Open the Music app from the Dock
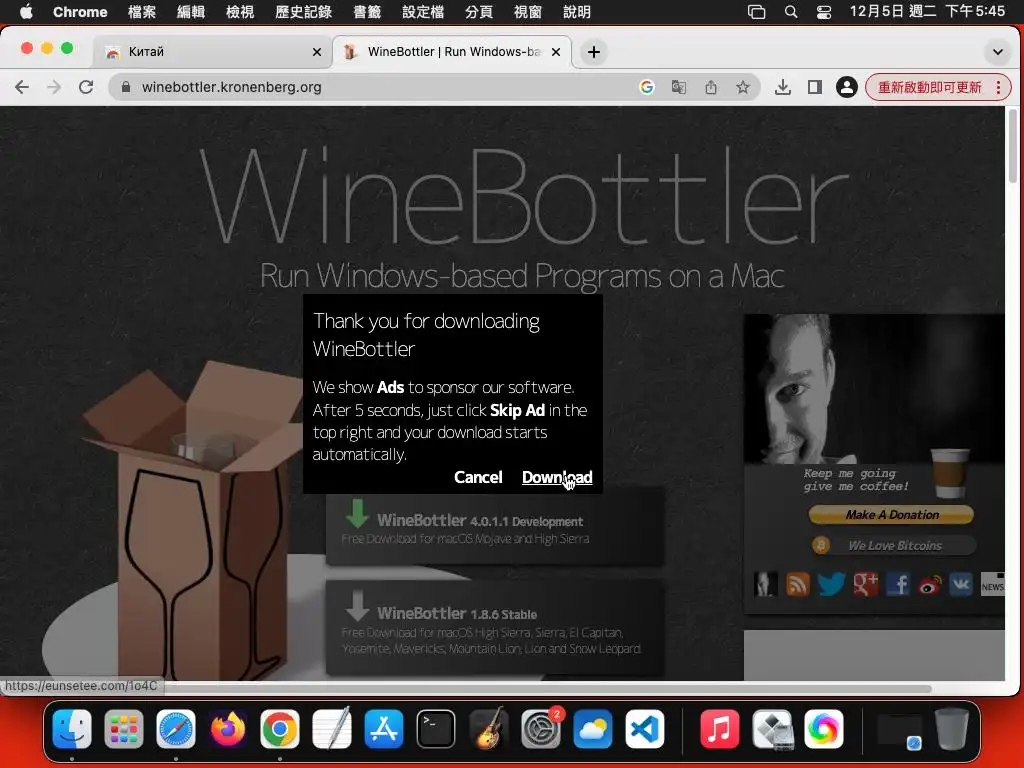 pyautogui.click(x=719, y=729)
